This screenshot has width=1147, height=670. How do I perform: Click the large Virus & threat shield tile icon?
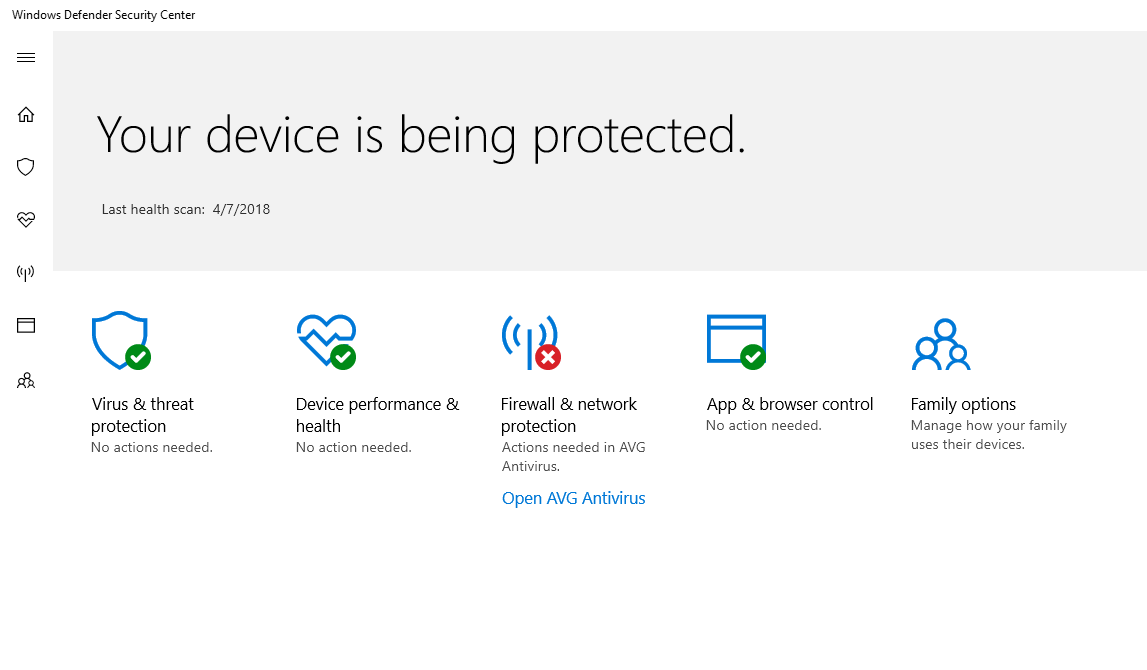click(119, 340)
